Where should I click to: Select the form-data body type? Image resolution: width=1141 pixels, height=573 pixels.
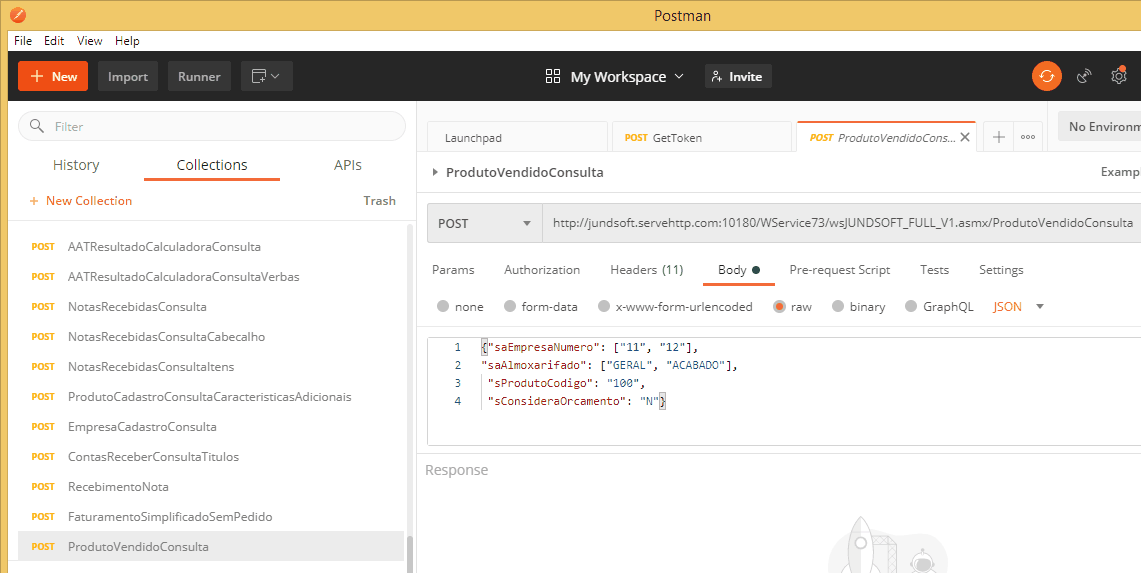pos(510,307)
